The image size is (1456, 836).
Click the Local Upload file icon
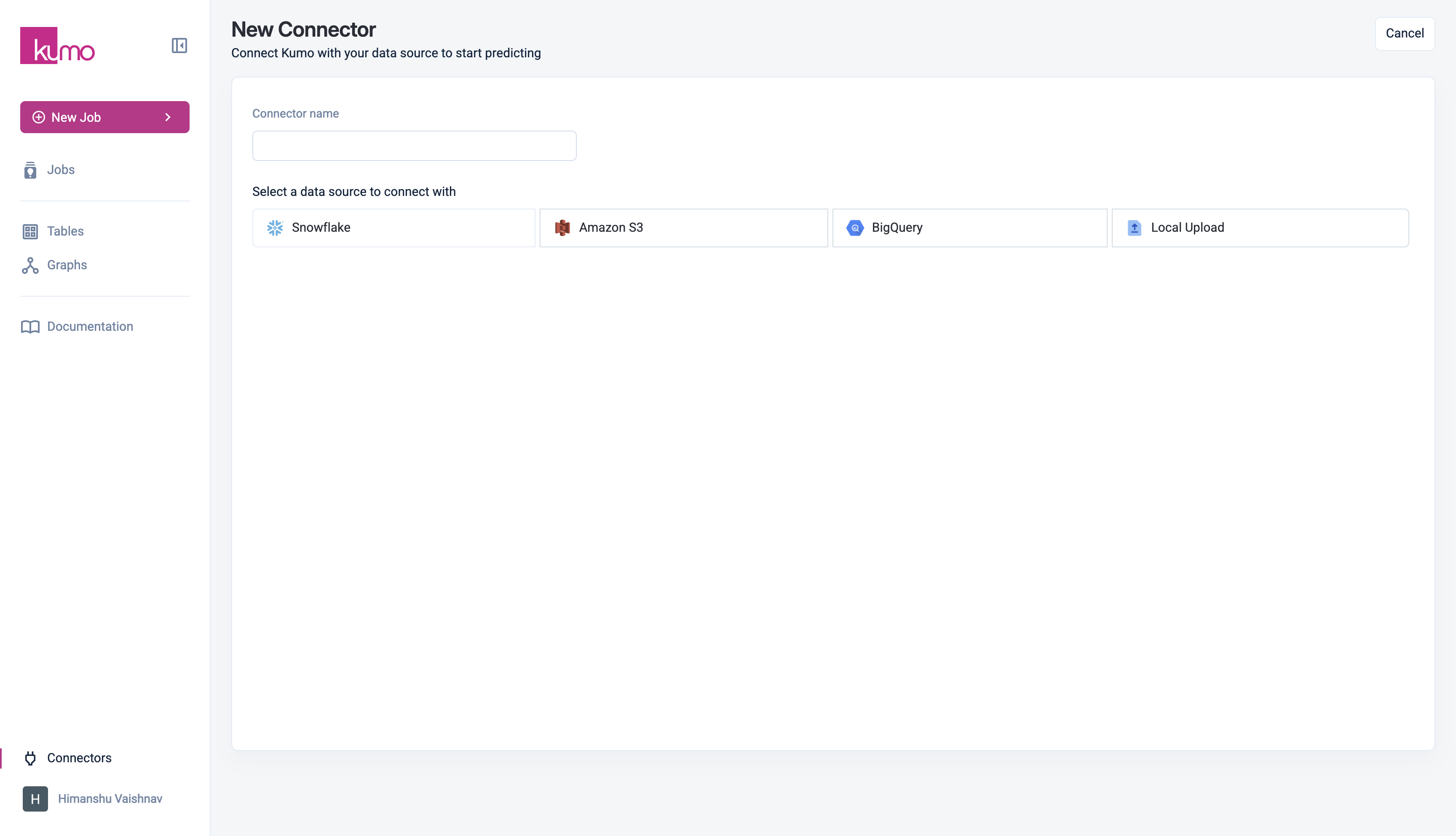tap(1134, 228)
